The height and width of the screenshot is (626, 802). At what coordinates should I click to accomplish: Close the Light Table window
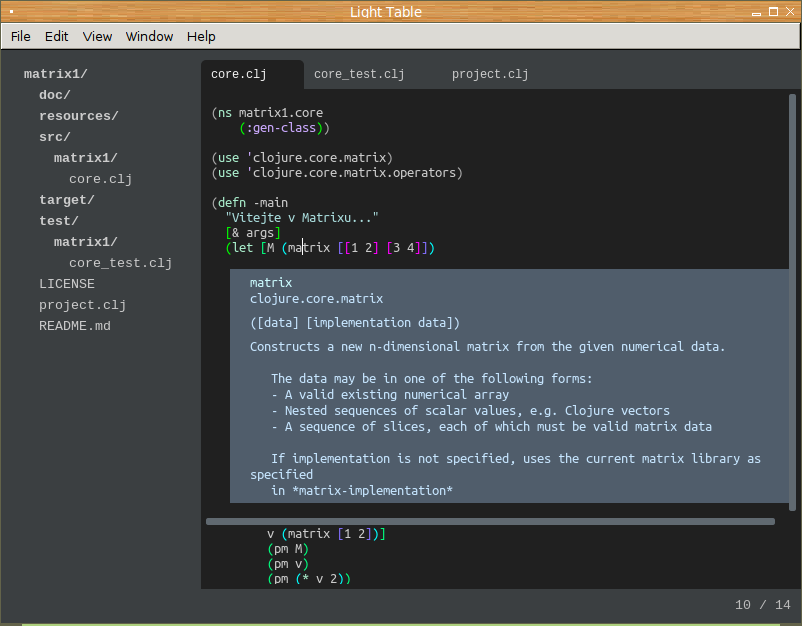click(x=790, y=12)
